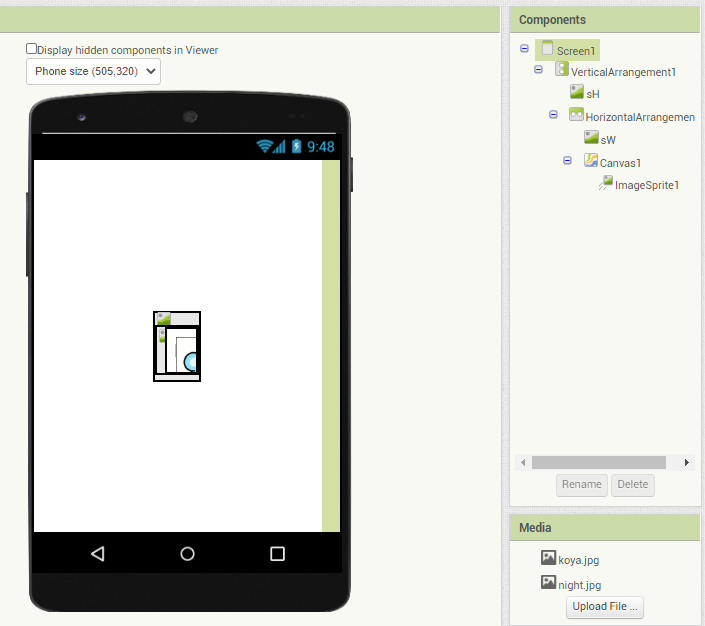705x626 pixels.
Task: Click the Components tree right scroll arrow
Action: [x=687, y=463]
